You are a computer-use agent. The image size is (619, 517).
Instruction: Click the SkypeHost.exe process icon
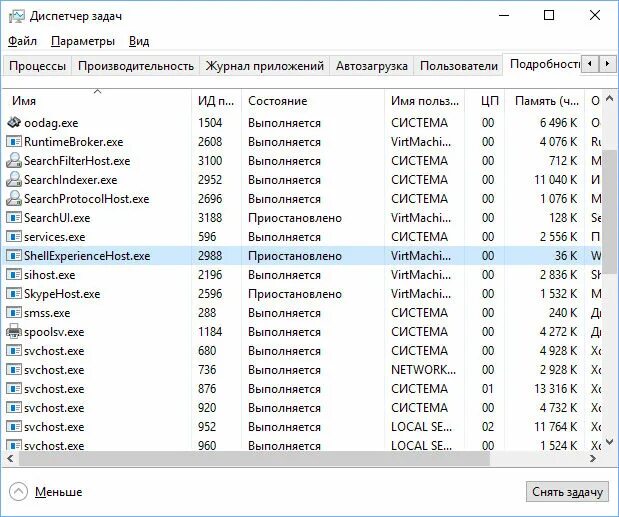coord(14,294)
